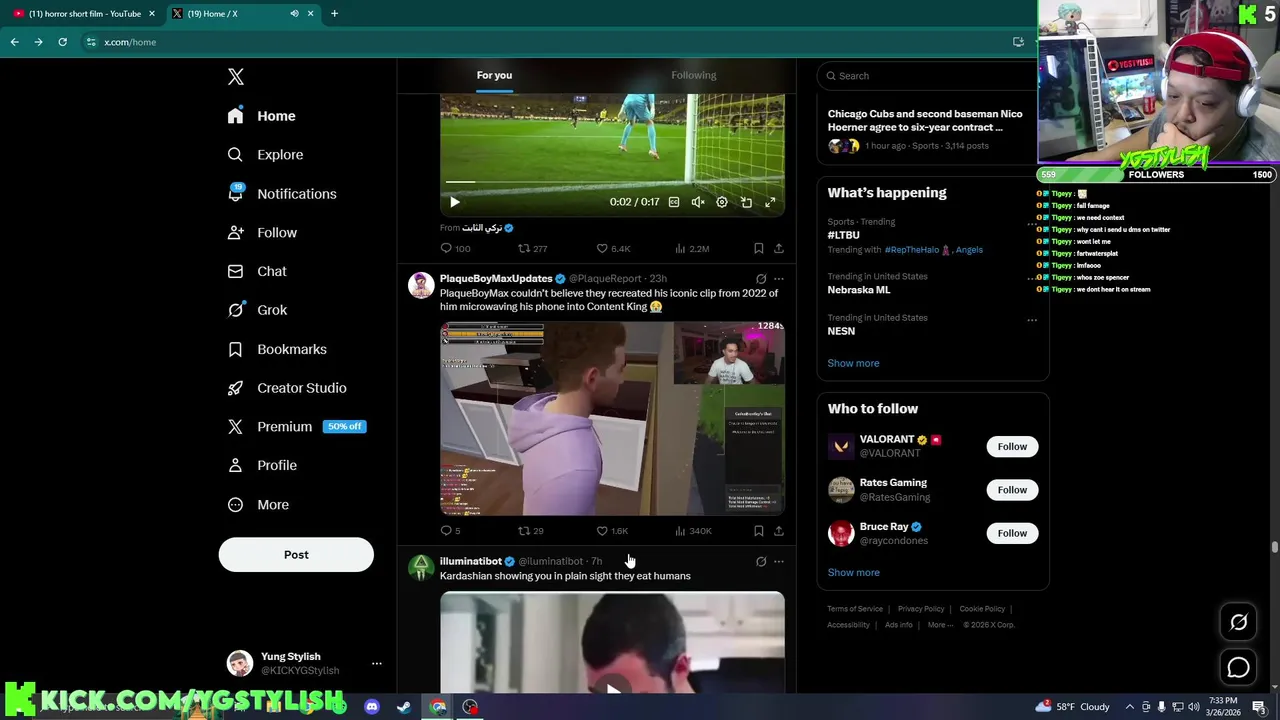Repost the PlaqueBoyMaxUpdates post with 29 reposts
This screenshot has width=1280, height=720.
pyautogui.click(x=530, y=531)
